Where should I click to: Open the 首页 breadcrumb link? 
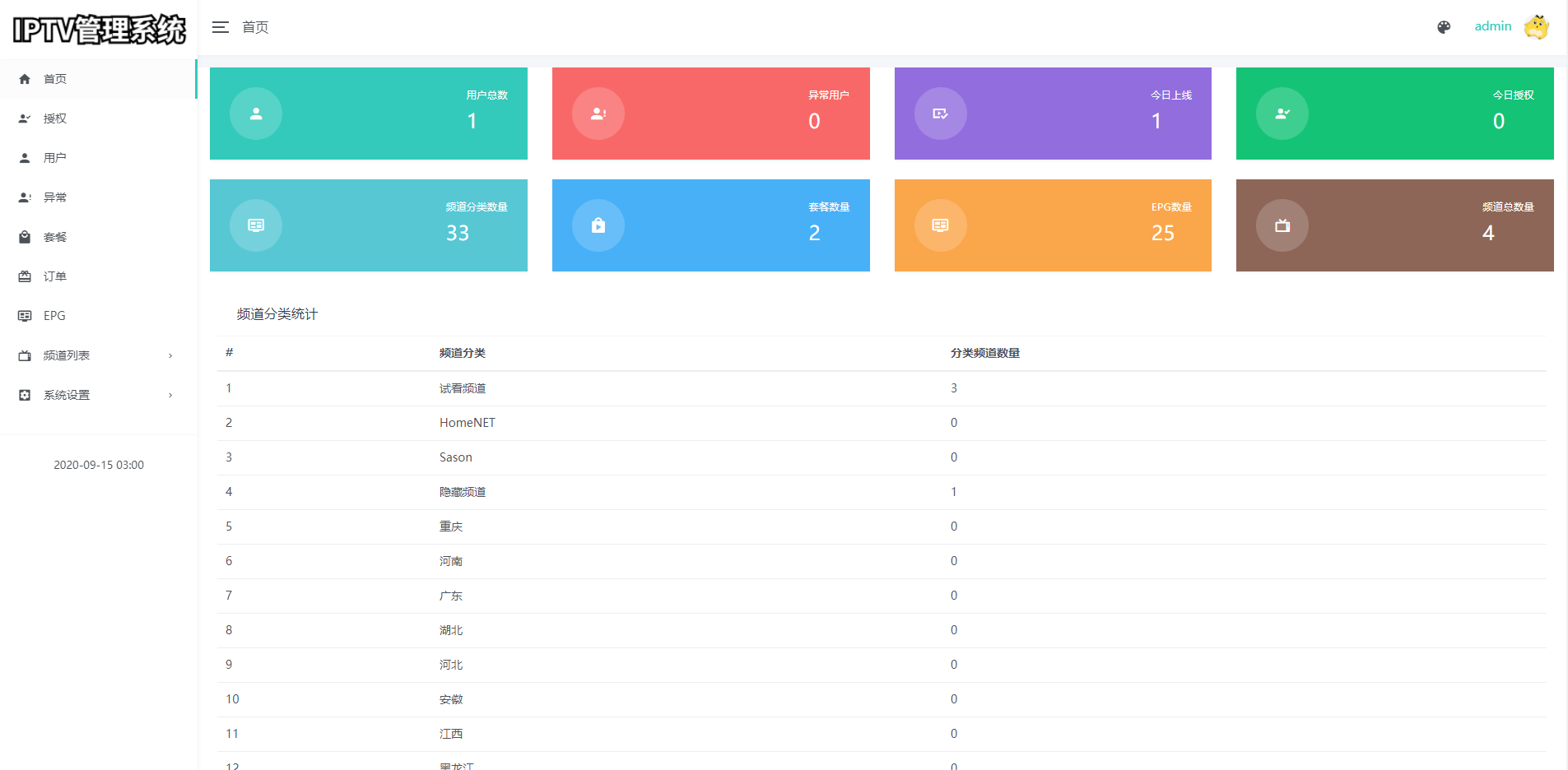254,27
